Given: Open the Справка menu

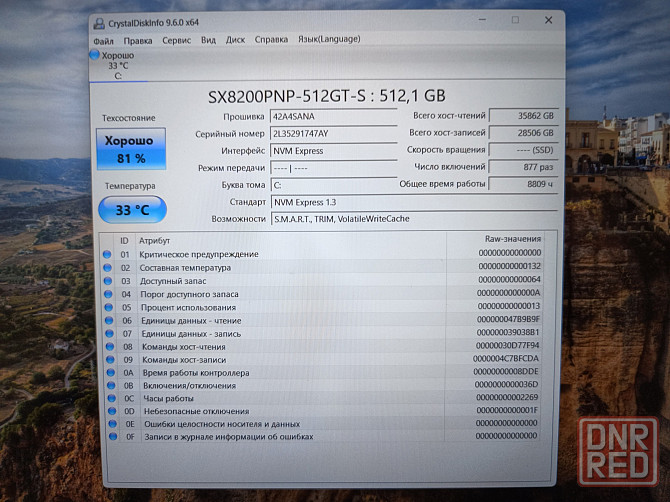Looking at the screenshot, I should click(x=271, y=39).
